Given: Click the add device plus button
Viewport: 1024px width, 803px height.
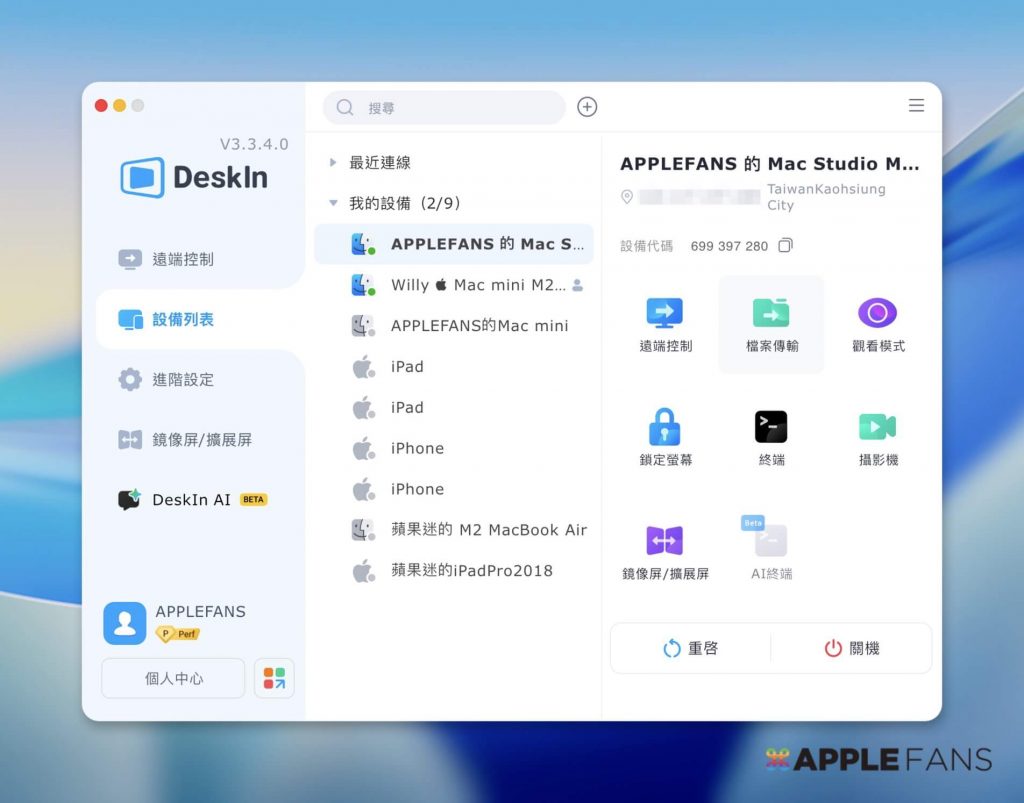Looking at the screenshot, I should click(x=587, y=106).
